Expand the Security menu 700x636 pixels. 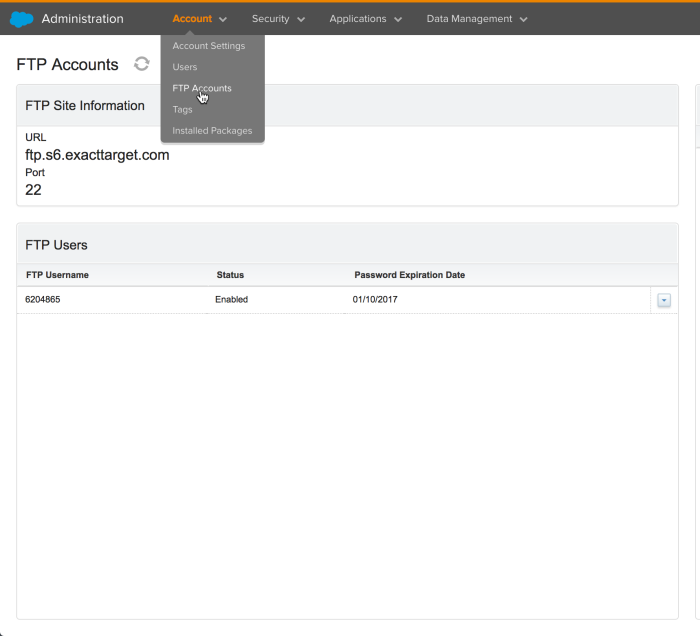(278, 19)
